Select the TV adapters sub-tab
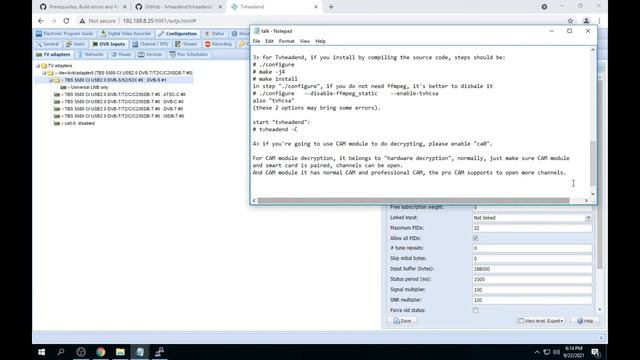The width and height of the screenshot is (640, 360). coord(53,54)
